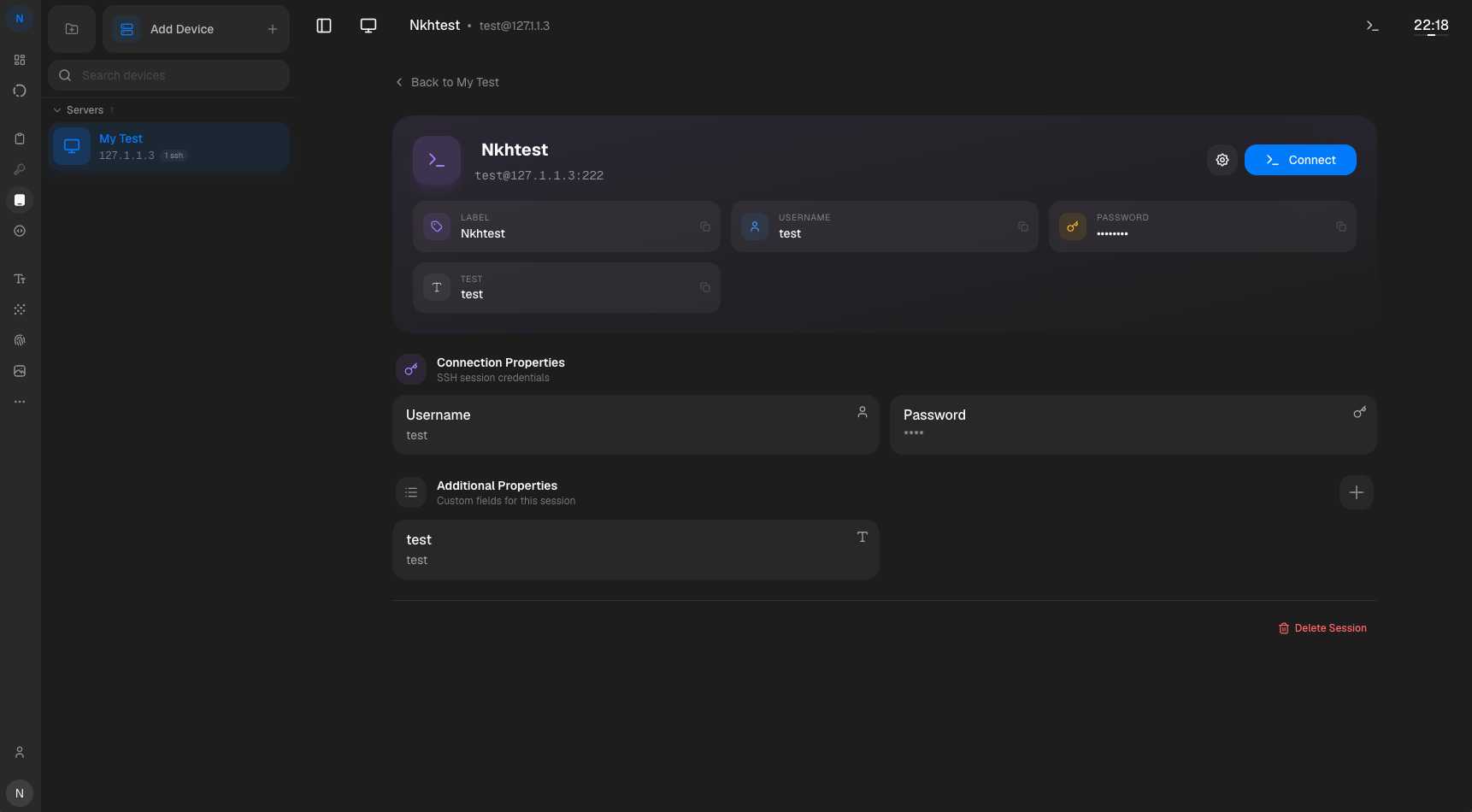1472x812 pixels.
Task: Focus the Search devices field
Action: 169,75
